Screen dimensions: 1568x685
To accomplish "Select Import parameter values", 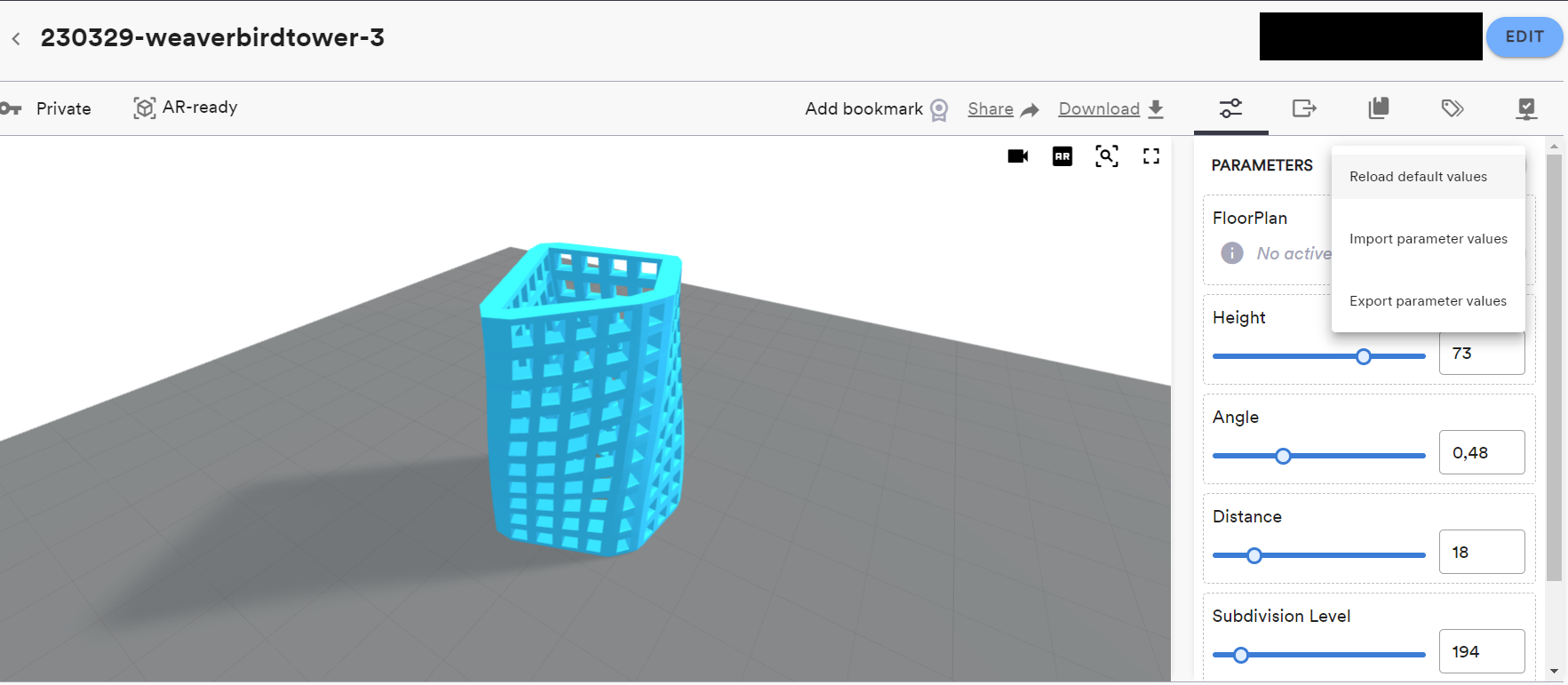I will tap(1428, 239).
